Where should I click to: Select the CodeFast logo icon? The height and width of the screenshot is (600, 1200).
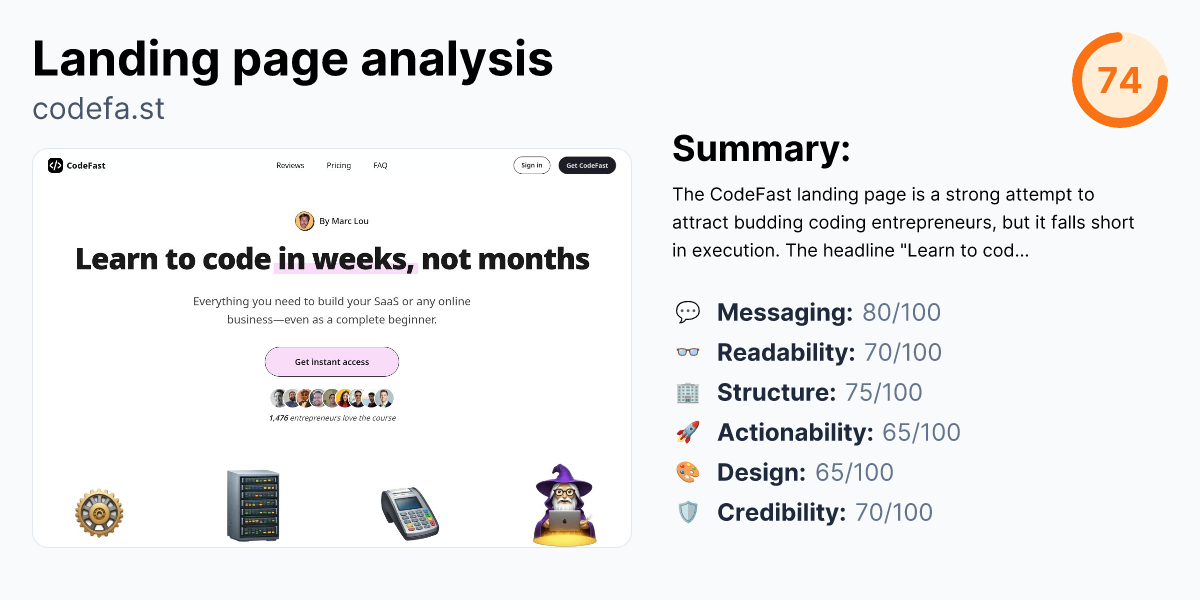(55, 165)
